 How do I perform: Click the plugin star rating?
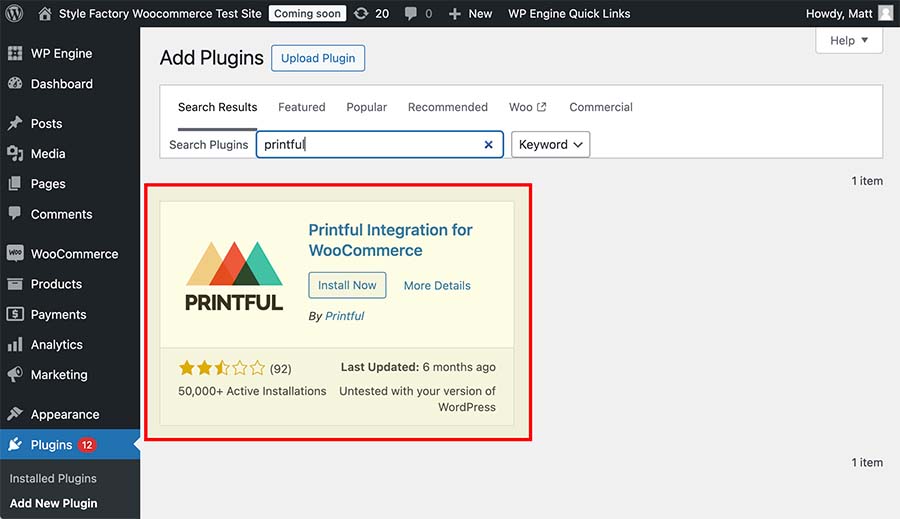click(222, 367)
